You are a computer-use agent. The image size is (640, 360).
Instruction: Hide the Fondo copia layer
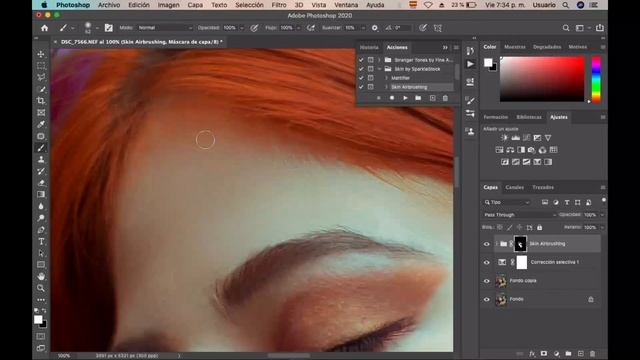[x=487, y=281]
